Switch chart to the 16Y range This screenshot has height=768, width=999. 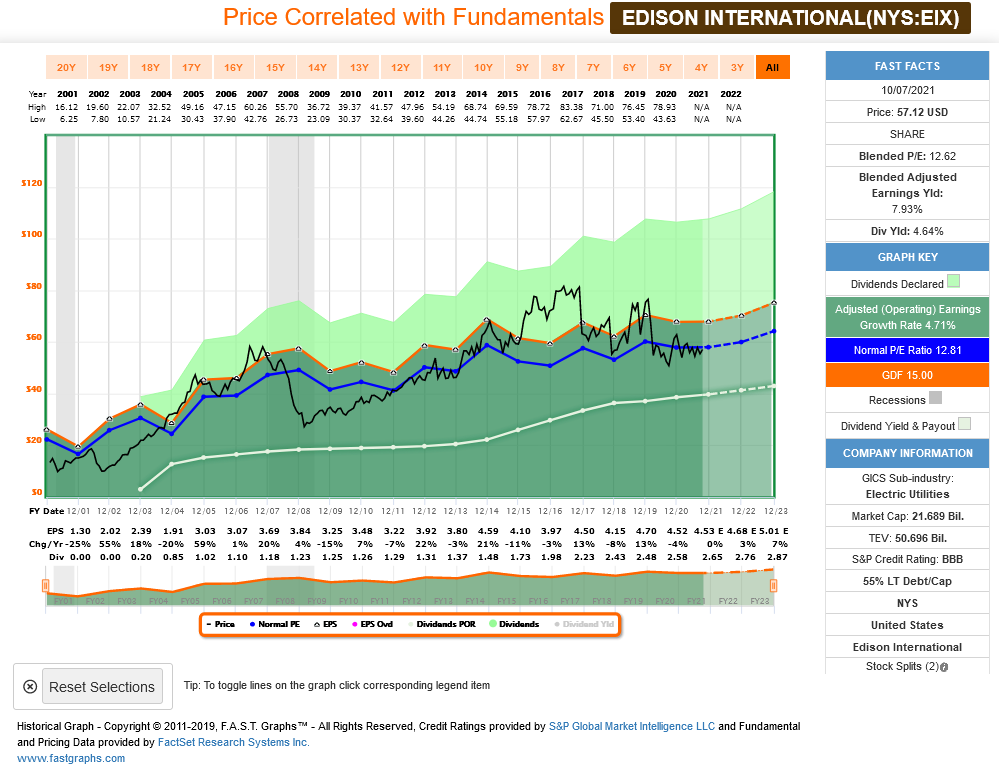[x=233, y=68]
